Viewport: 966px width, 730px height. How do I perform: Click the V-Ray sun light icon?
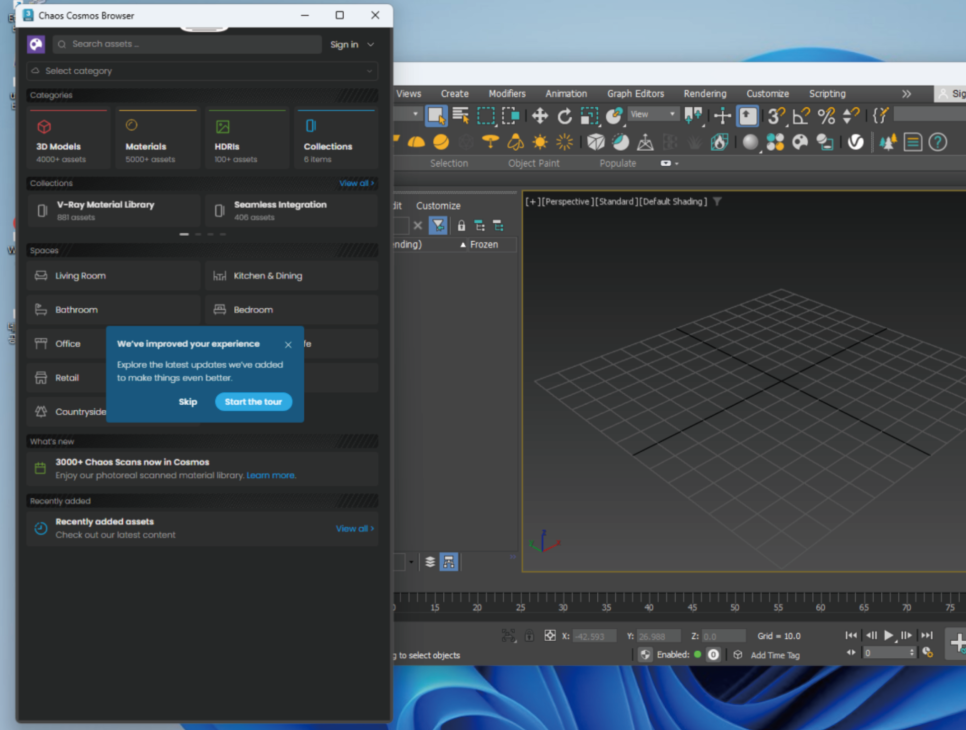[540, 142]
